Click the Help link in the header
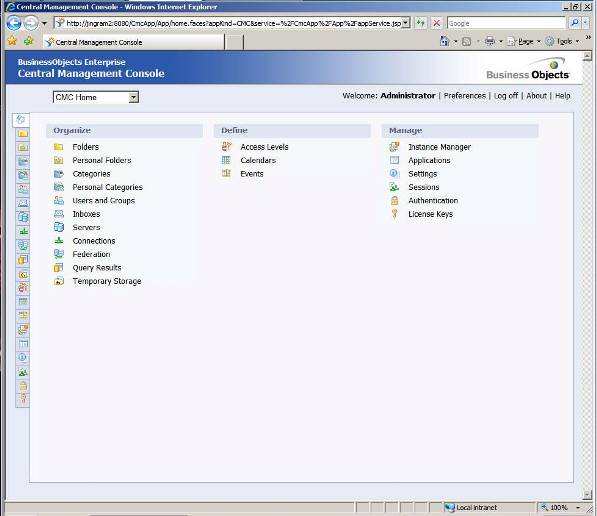The image size is (597, 516). pos(562,96)
